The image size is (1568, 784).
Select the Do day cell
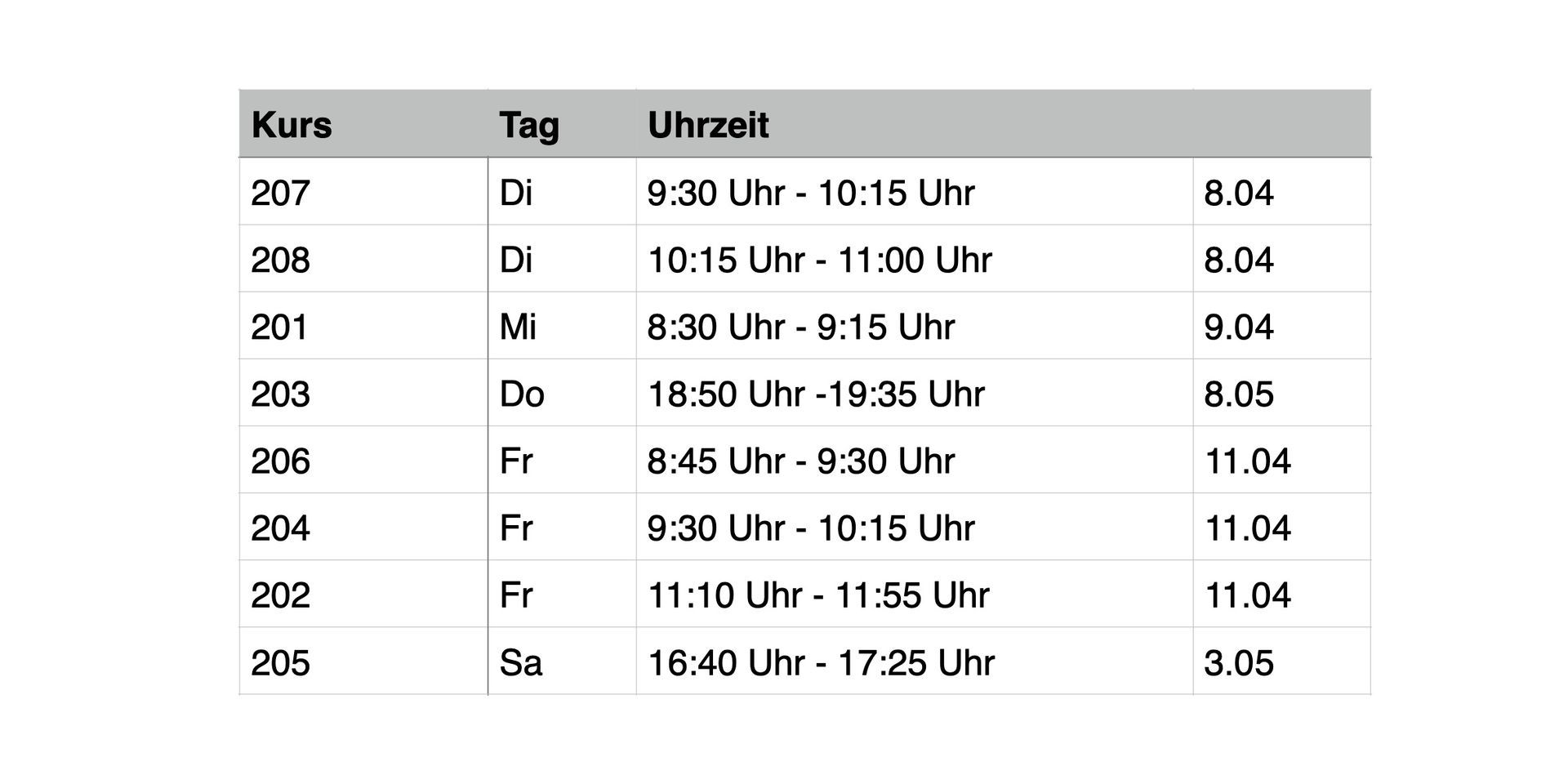coord(562,393)
